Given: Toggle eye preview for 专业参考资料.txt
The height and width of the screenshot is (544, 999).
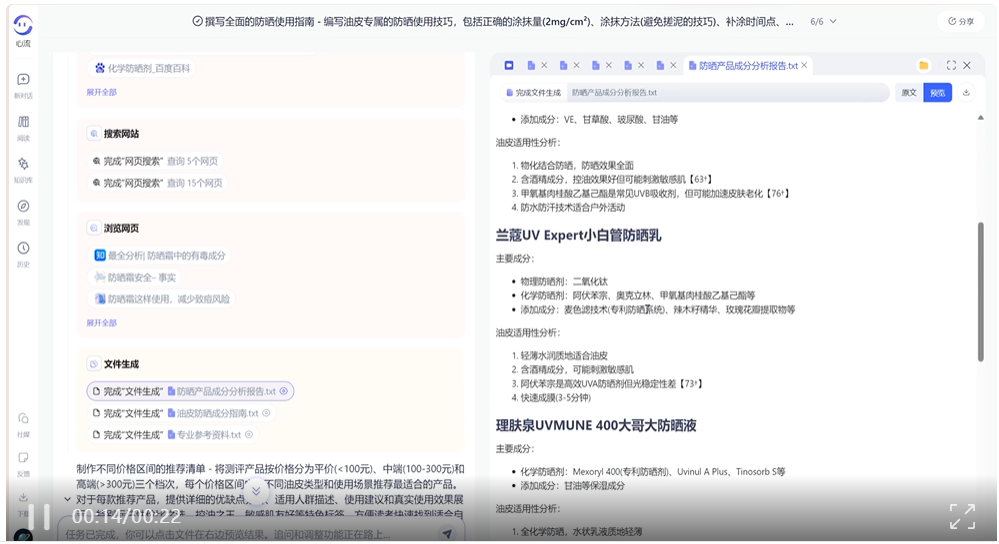Looking at the screenshot, I should pyautogui.click(x=249, y=435).
